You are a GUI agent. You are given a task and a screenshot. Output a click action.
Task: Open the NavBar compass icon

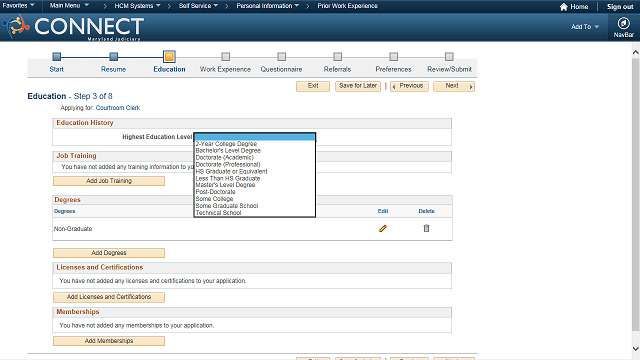pos(623,23)
